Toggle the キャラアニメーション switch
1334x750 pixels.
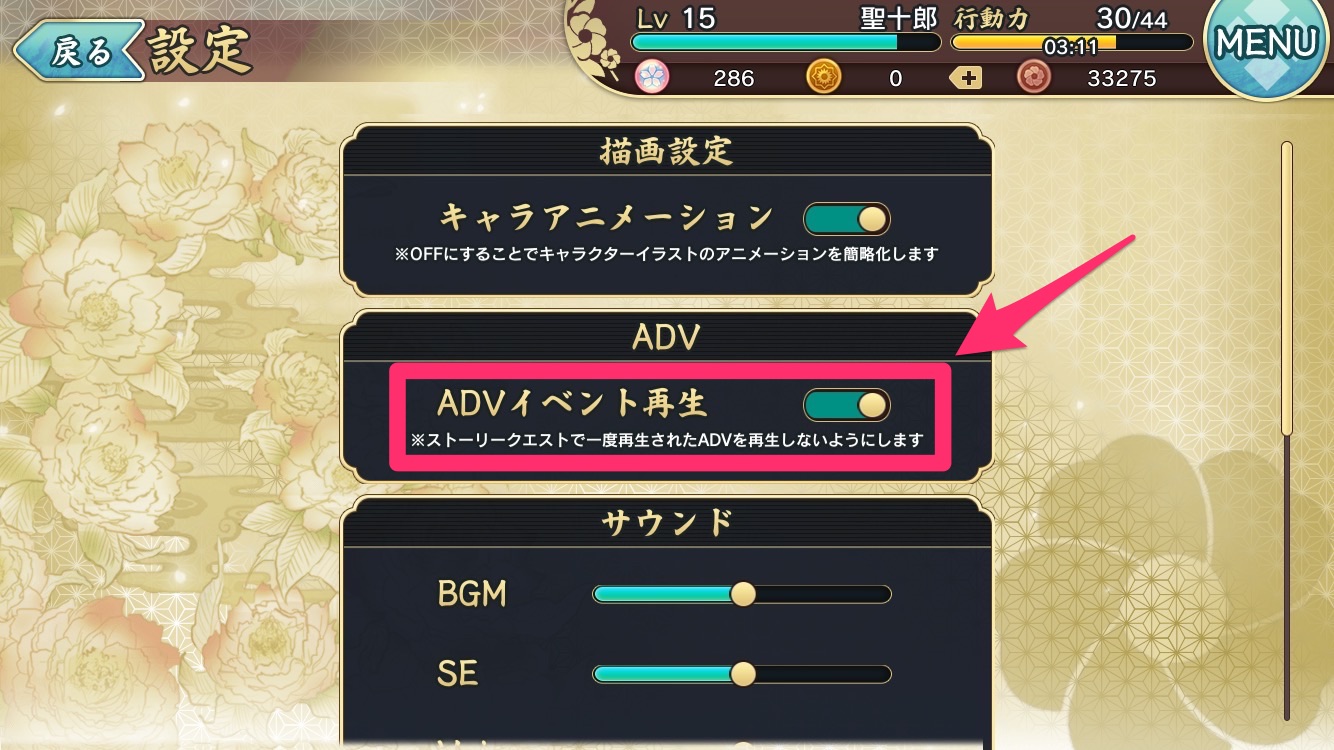coord(846,218)
